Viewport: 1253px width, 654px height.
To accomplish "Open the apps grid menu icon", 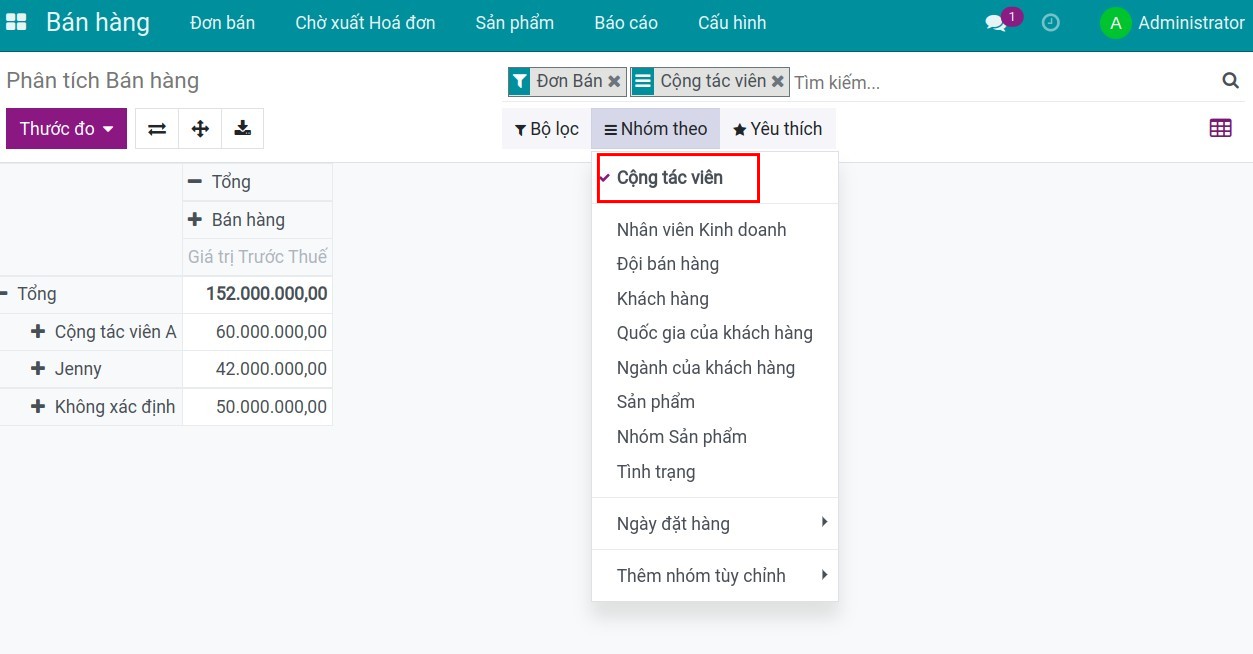I will pos(16,22).
